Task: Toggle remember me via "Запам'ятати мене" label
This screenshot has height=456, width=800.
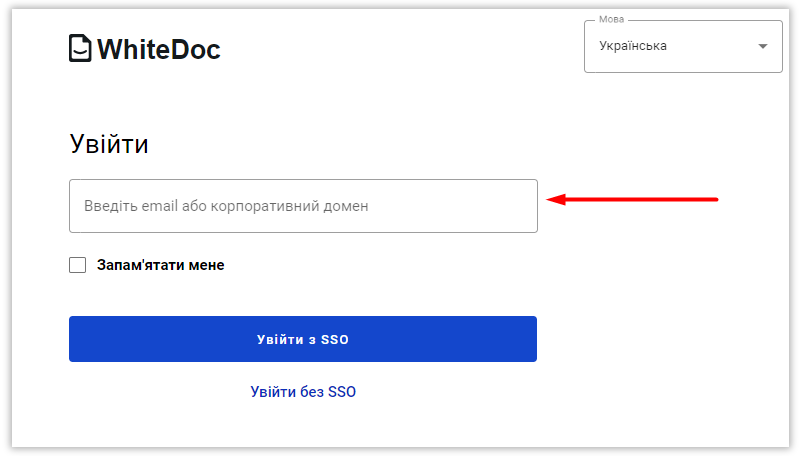Action: [160, 265]
